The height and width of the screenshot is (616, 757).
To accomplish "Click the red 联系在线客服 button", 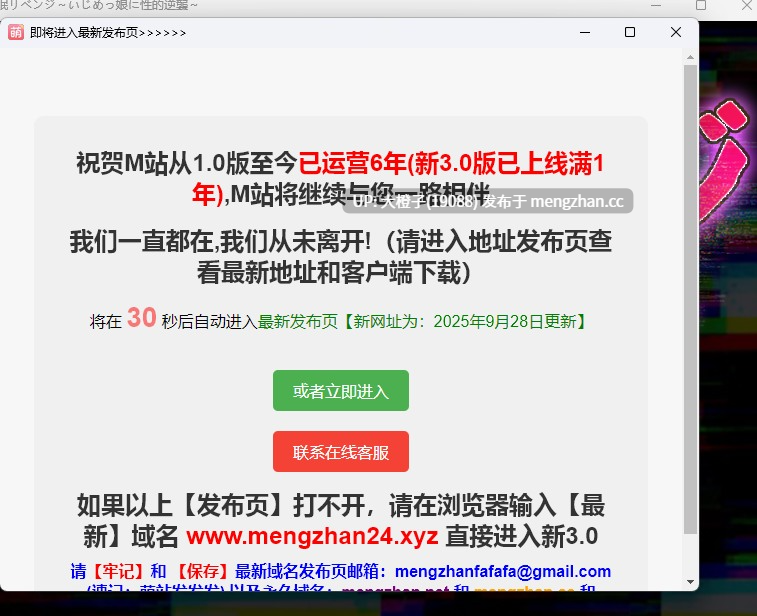I will 341,451.
